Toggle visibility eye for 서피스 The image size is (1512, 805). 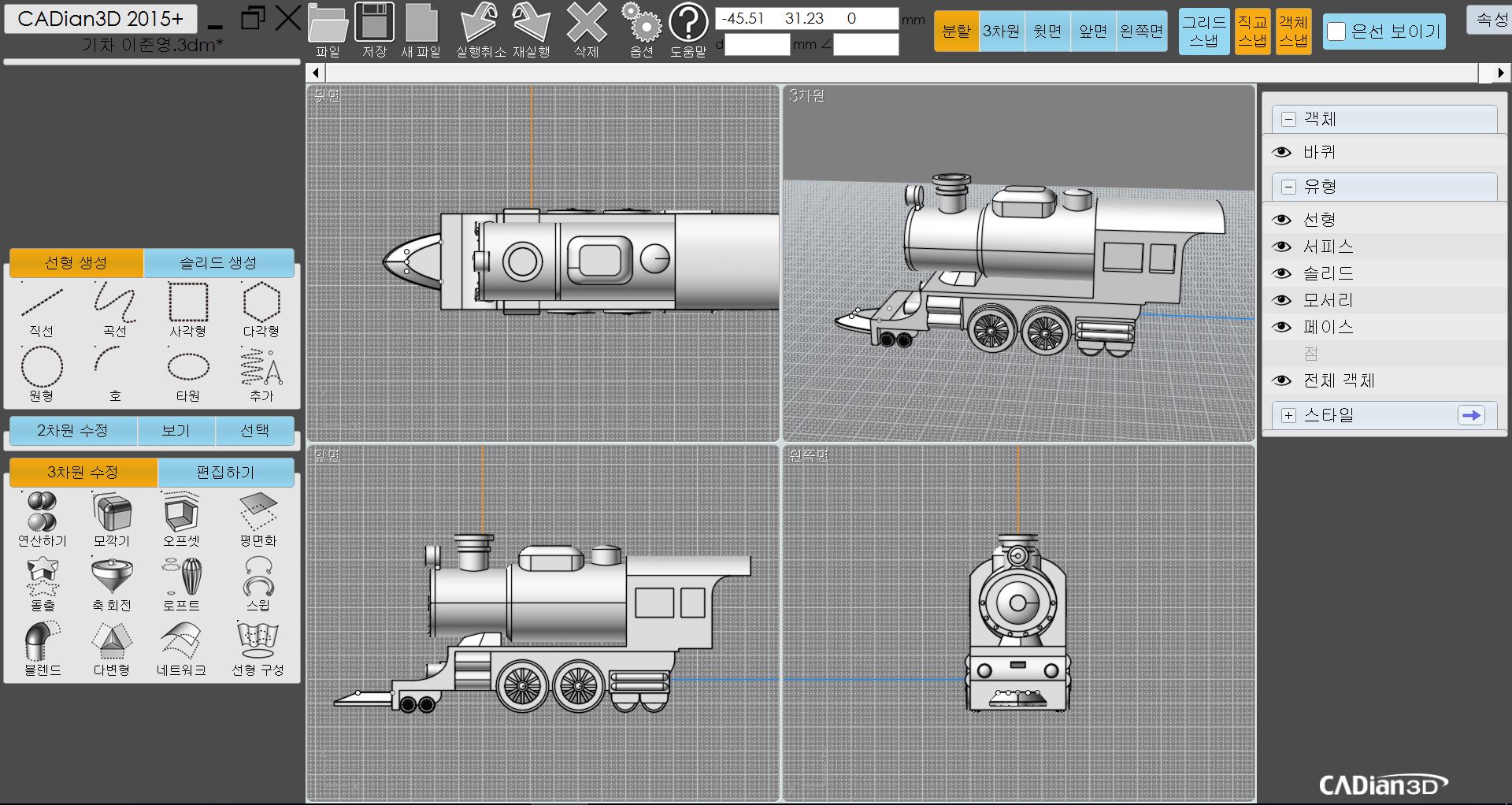(1282, 247)
